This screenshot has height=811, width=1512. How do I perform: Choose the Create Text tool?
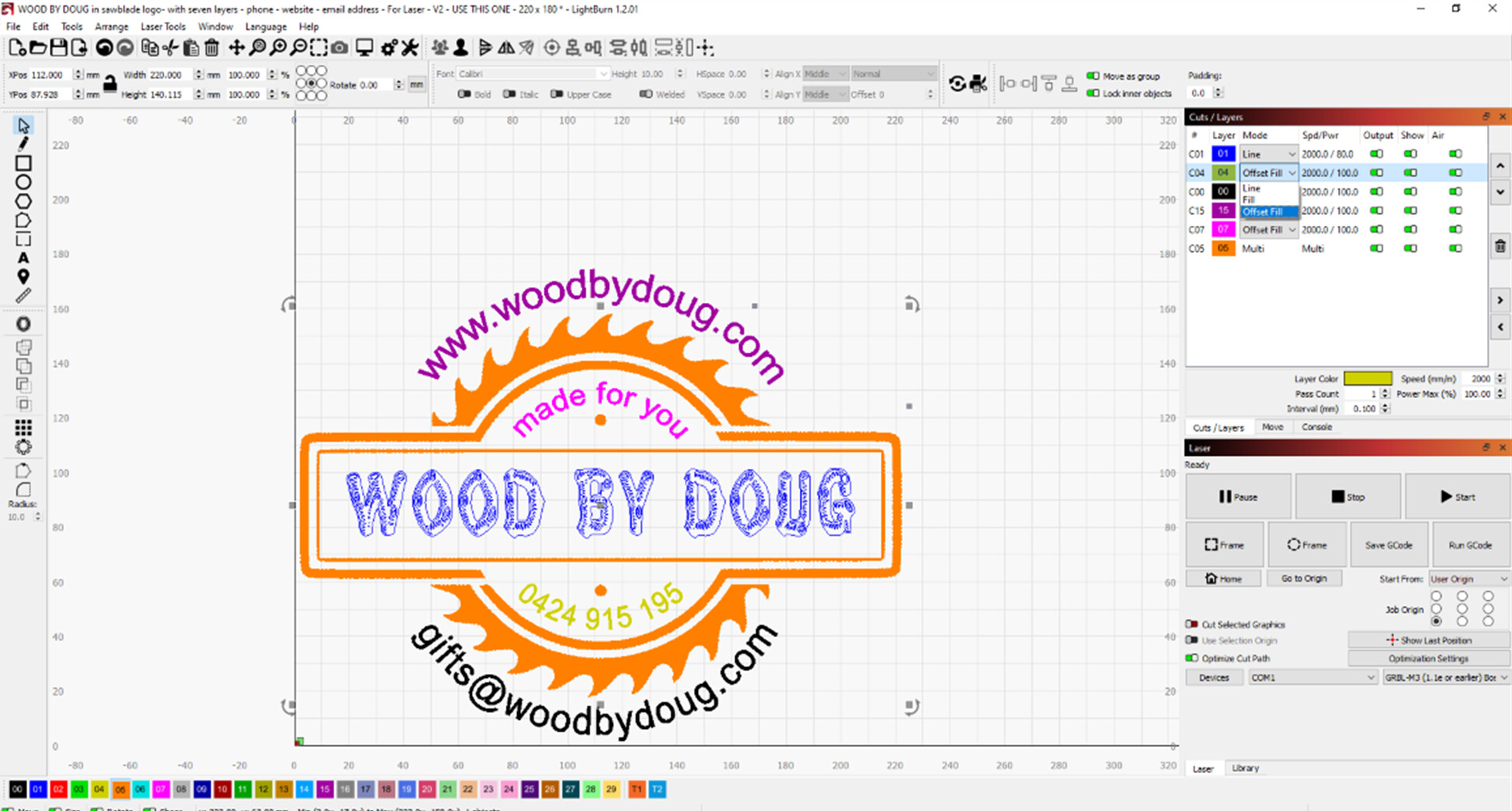tap(23, 258)
